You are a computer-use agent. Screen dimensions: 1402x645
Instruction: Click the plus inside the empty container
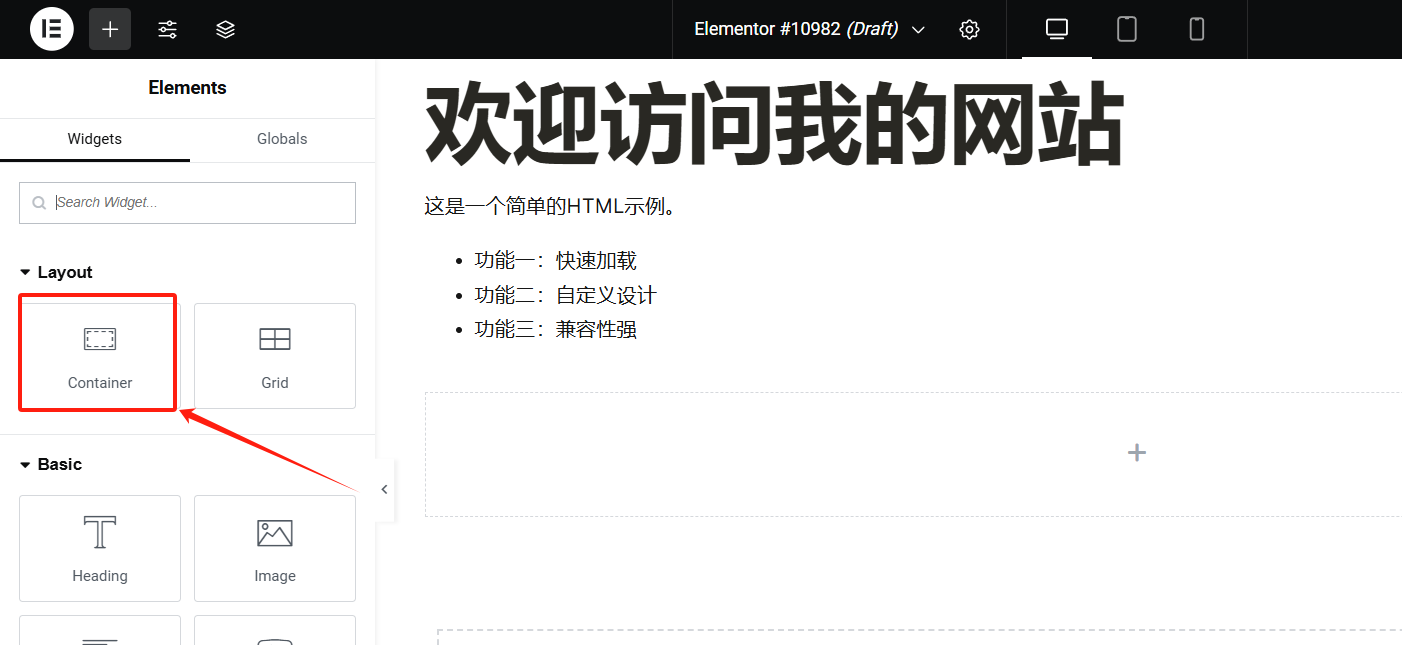click(x=1136, y=452)
